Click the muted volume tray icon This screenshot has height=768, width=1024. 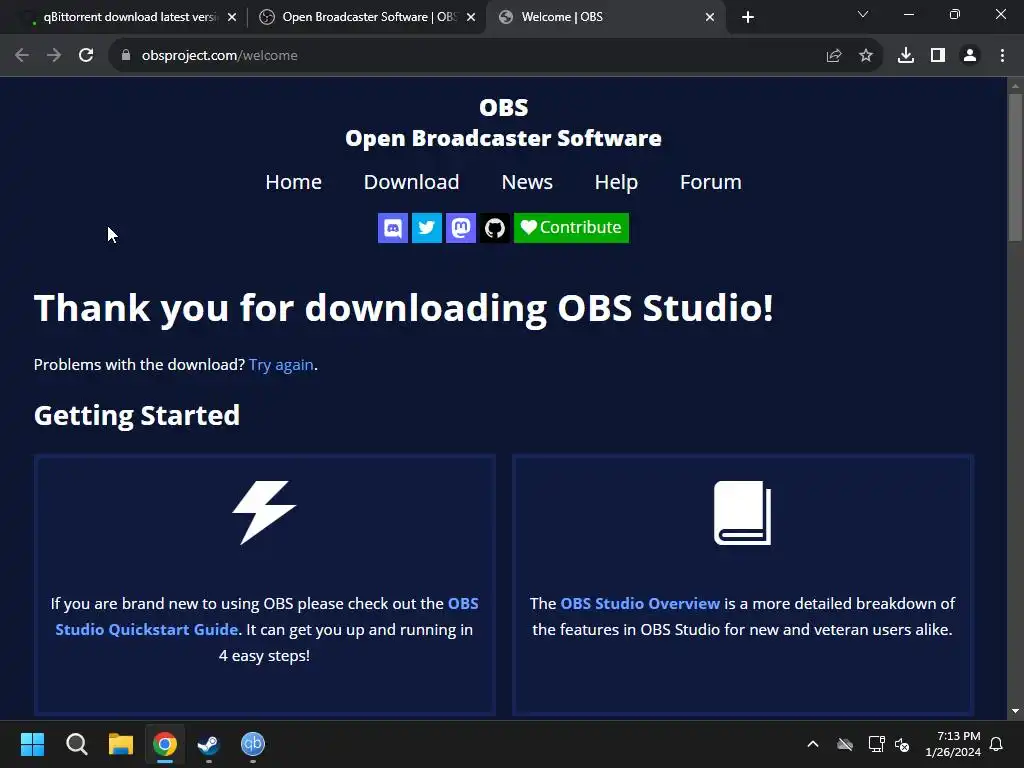(903, 744)
